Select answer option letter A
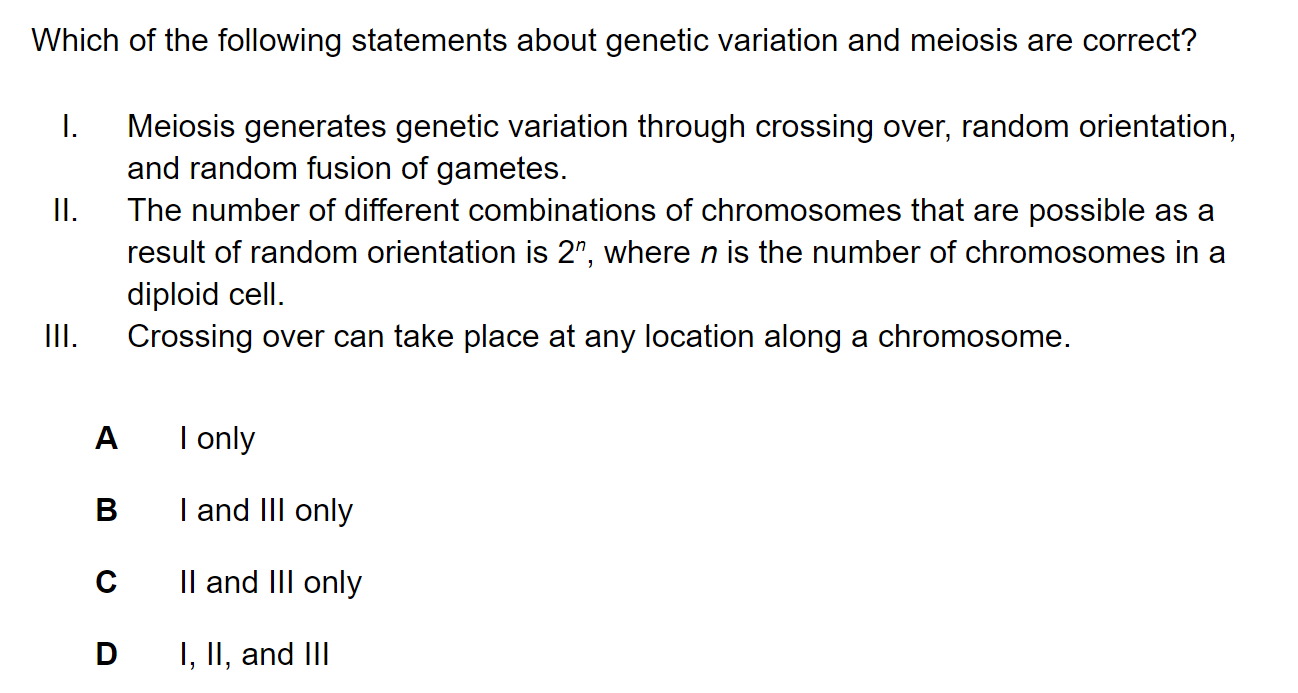Viewport: 1298px width, 693px height. pos(106,438)
